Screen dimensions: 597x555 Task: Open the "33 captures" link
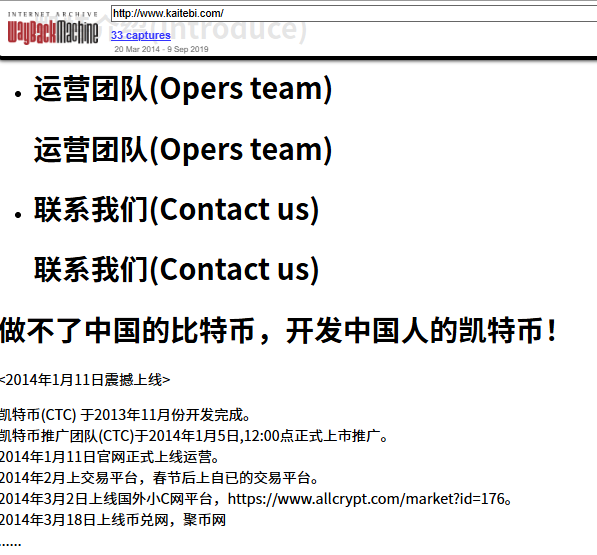coord(141,35)
